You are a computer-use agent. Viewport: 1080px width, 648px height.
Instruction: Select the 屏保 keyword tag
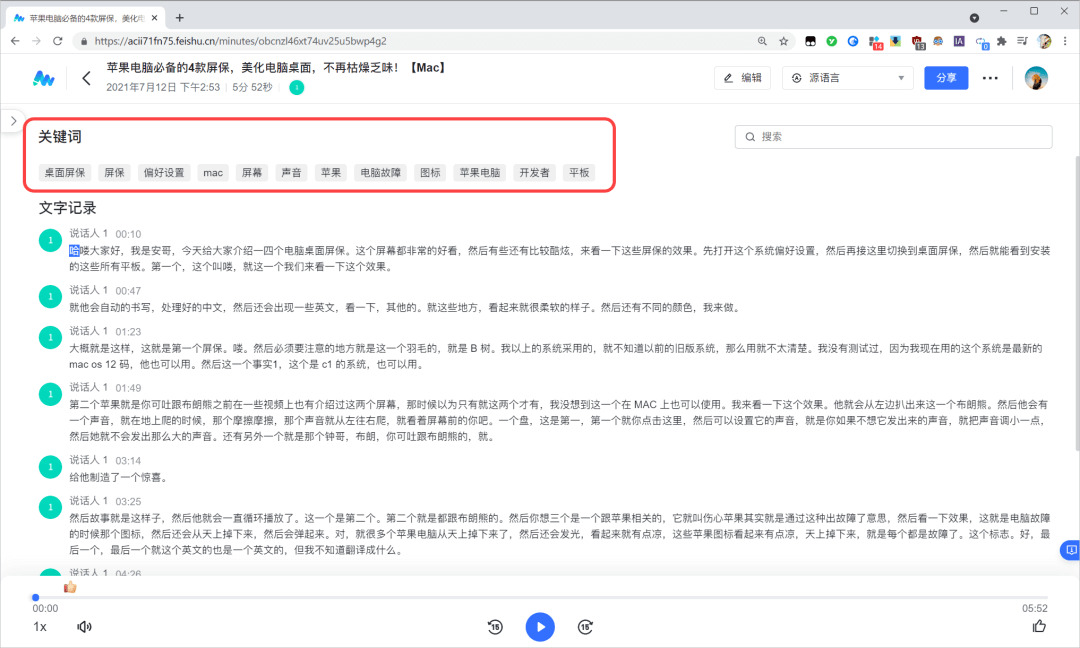pyautogui.click(x=114, y=172)
